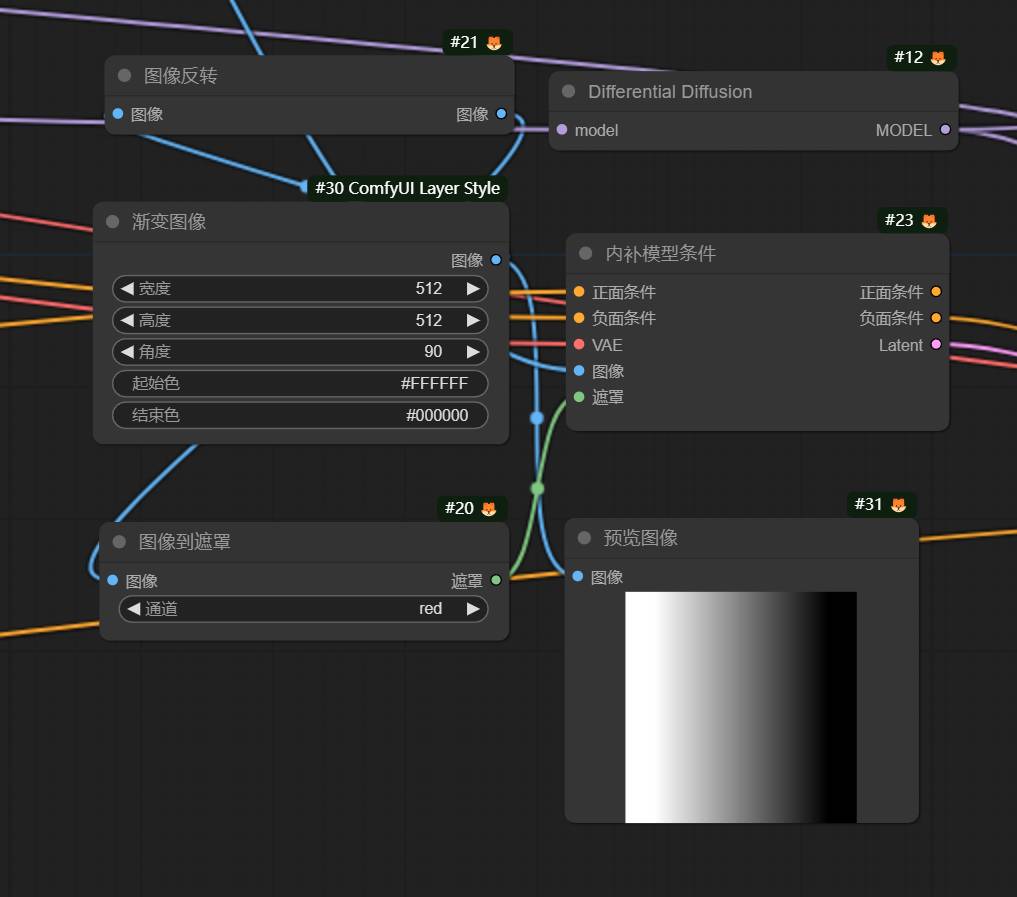Increase 宽度 value with right arrow

click(473, 289)
